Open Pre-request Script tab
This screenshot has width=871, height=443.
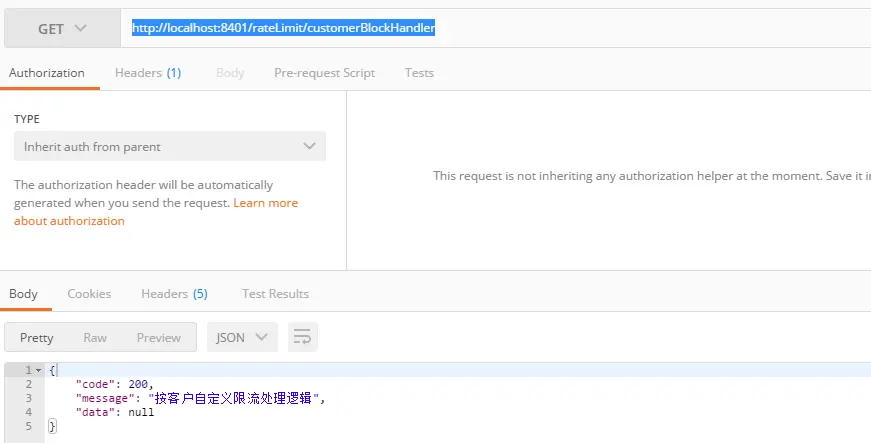(x=324, y=73)
